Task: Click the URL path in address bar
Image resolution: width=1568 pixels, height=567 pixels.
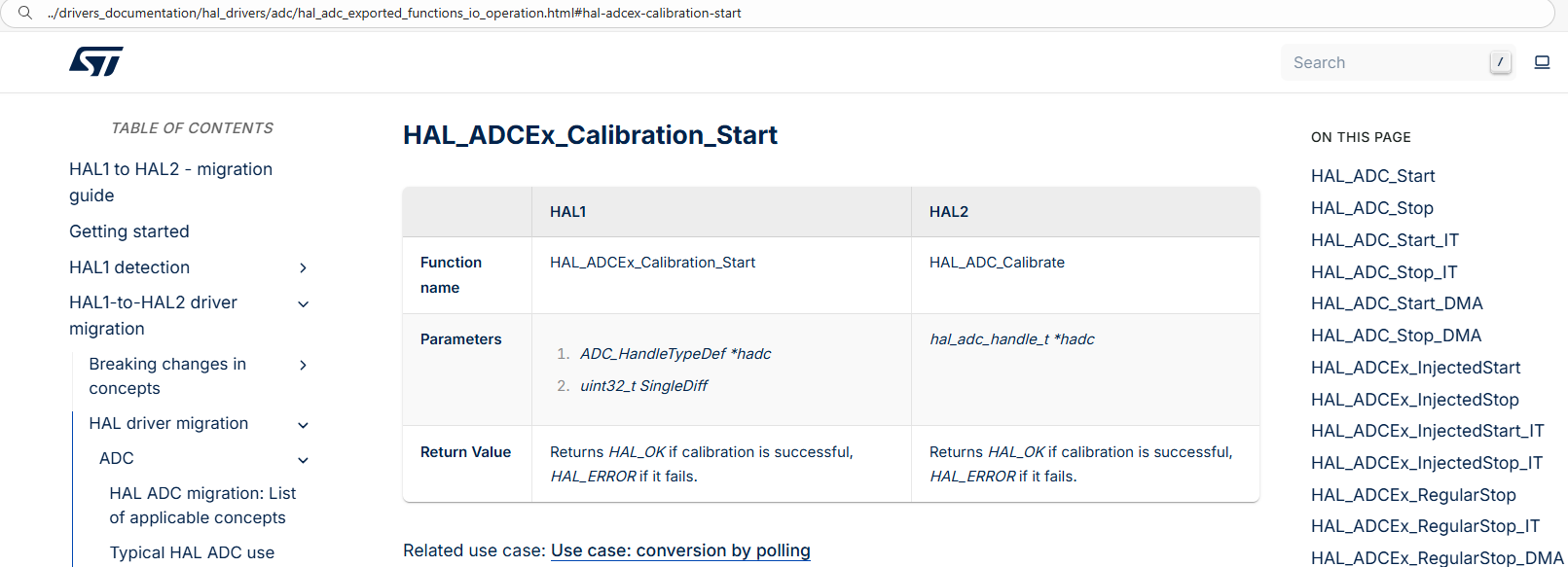Action: point(394,14)
